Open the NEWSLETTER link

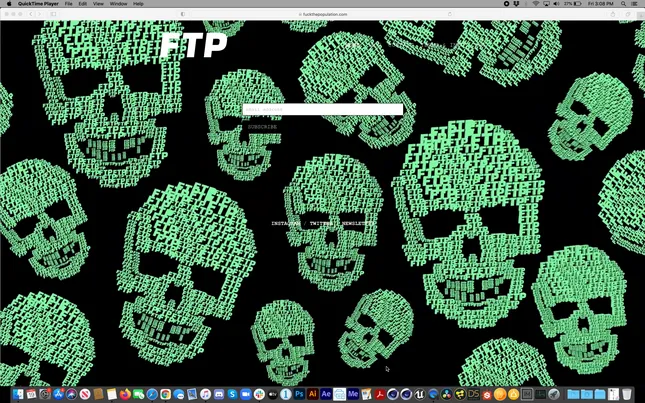click(358, 223)
